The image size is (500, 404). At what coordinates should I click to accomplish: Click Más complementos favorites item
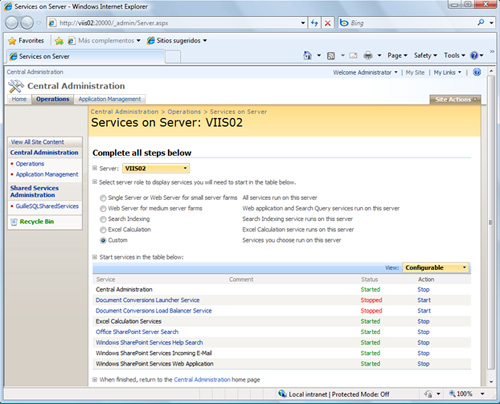pyautogui.click(x=104, y=41)
